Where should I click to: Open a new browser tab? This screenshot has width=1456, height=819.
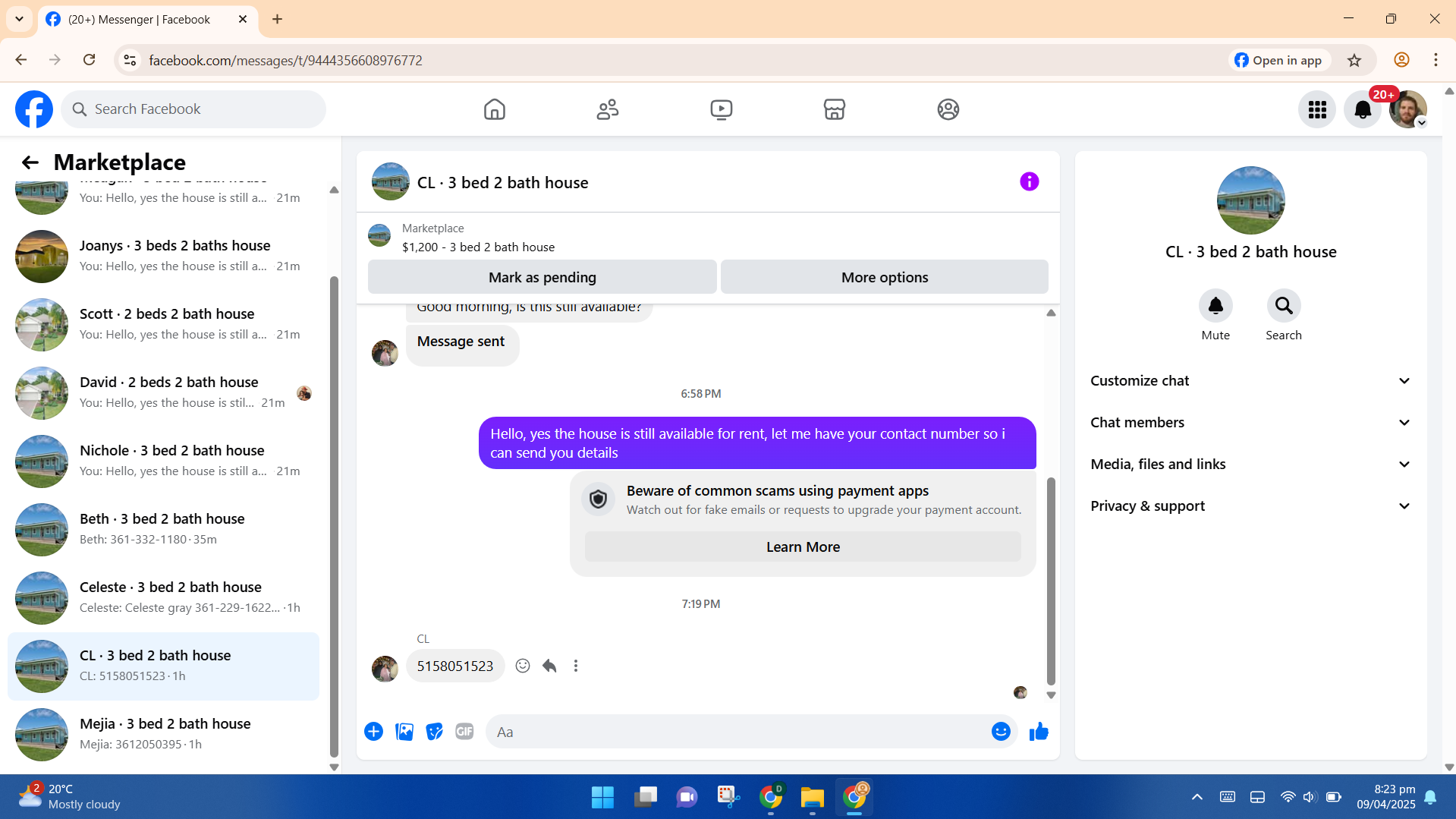[x=277, y=19]
